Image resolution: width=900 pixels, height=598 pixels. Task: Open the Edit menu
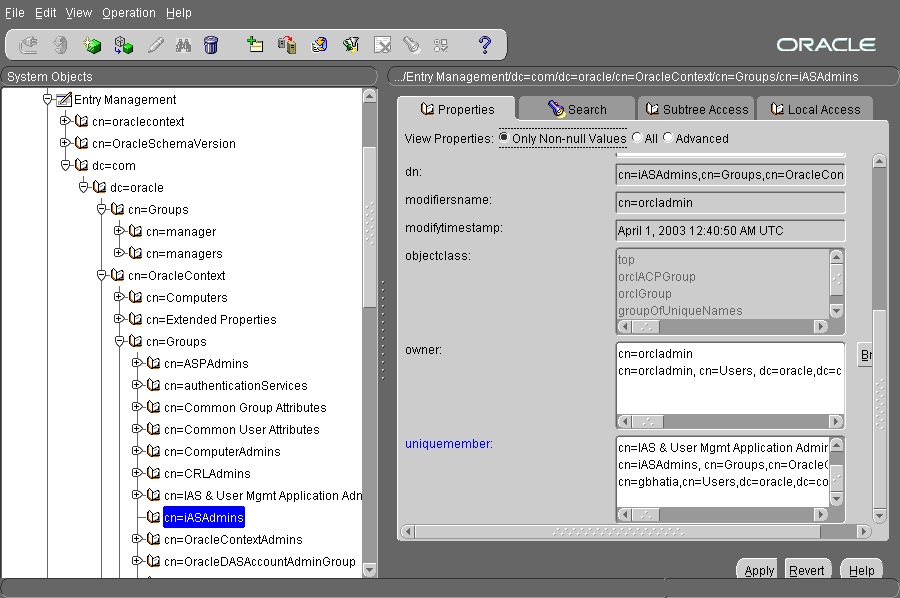pyautogui.click(x=45, y=13)
